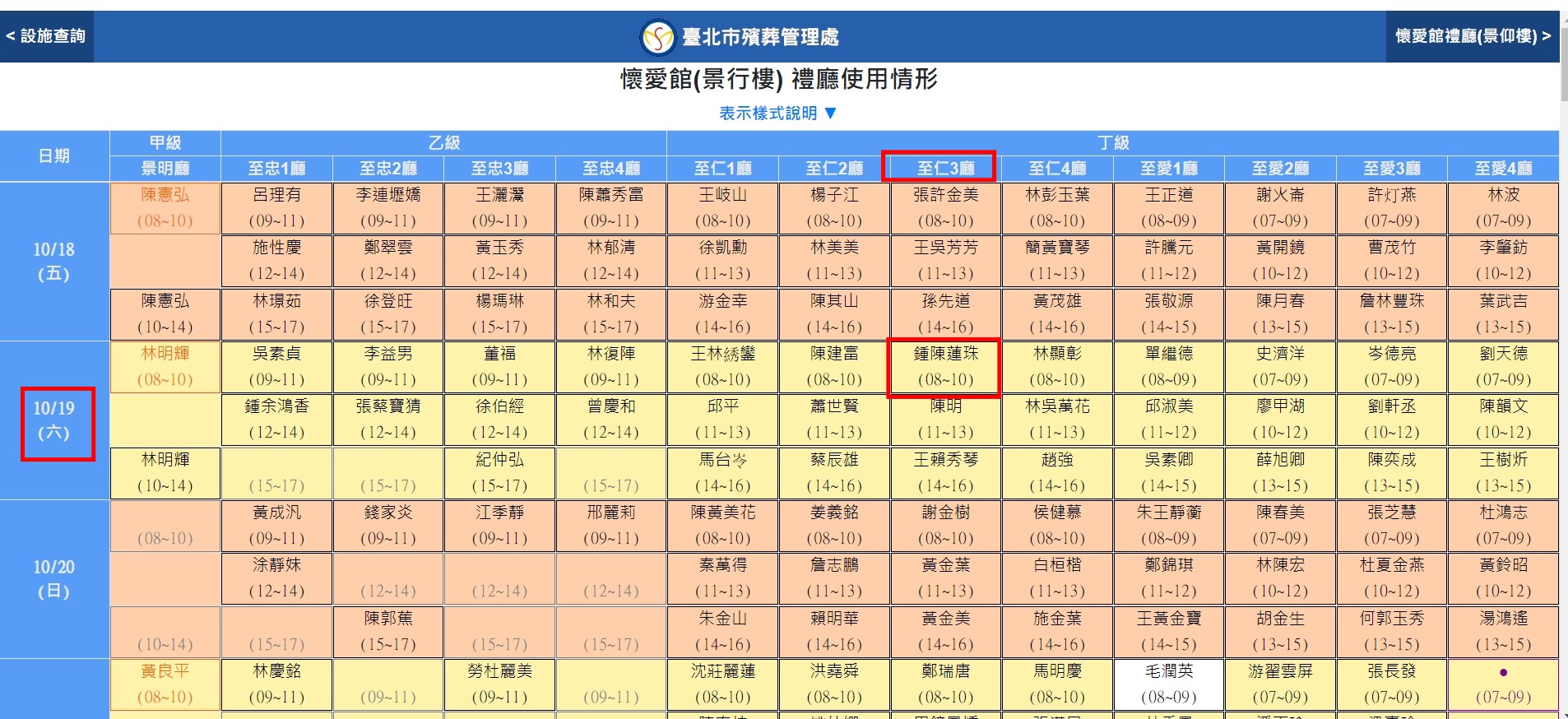This screenshot has height=719, width=1568.
Task: Go back to 設施查詢 page
Action: pyautogui.click(x=46, y=36)
